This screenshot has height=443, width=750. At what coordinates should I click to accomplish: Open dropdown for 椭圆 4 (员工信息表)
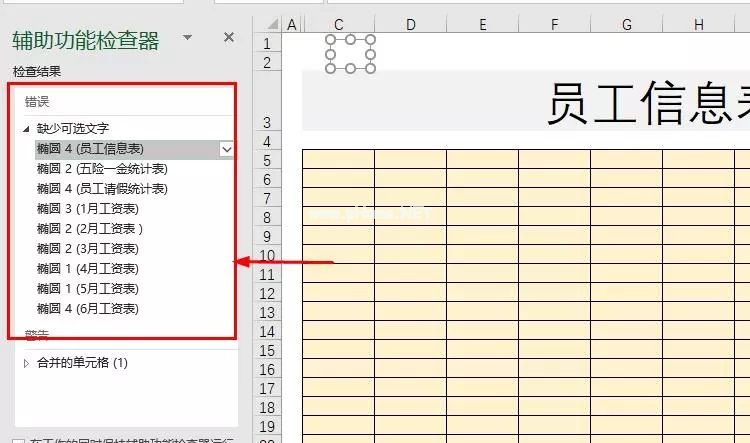click(x=227, y=149)
